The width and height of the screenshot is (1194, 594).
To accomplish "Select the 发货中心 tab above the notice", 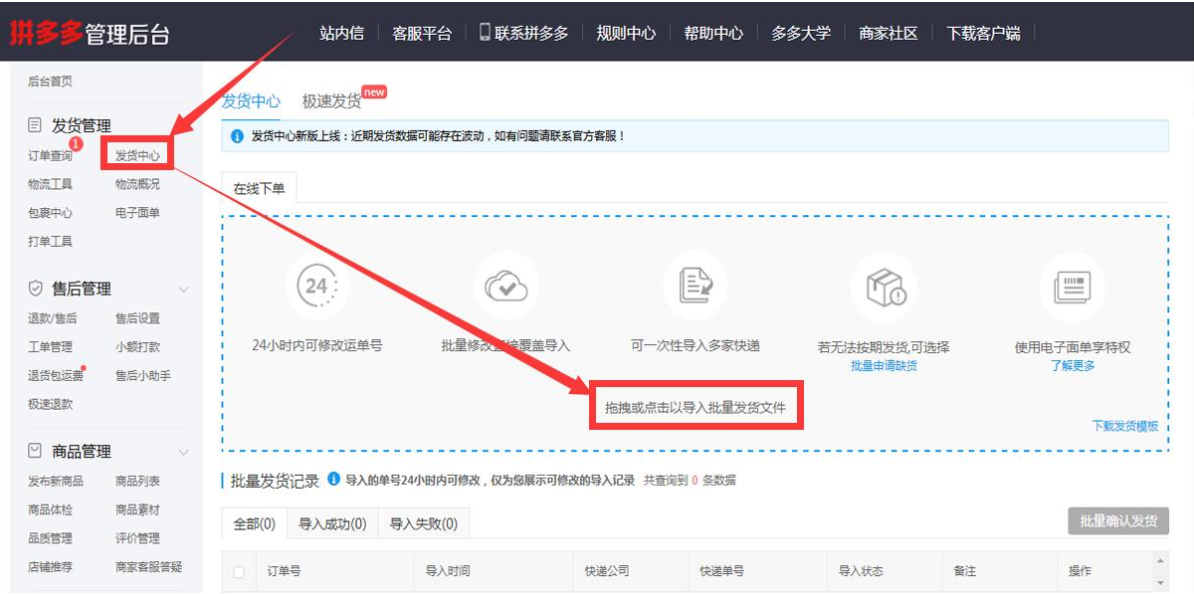I will (x=251, y=101).
